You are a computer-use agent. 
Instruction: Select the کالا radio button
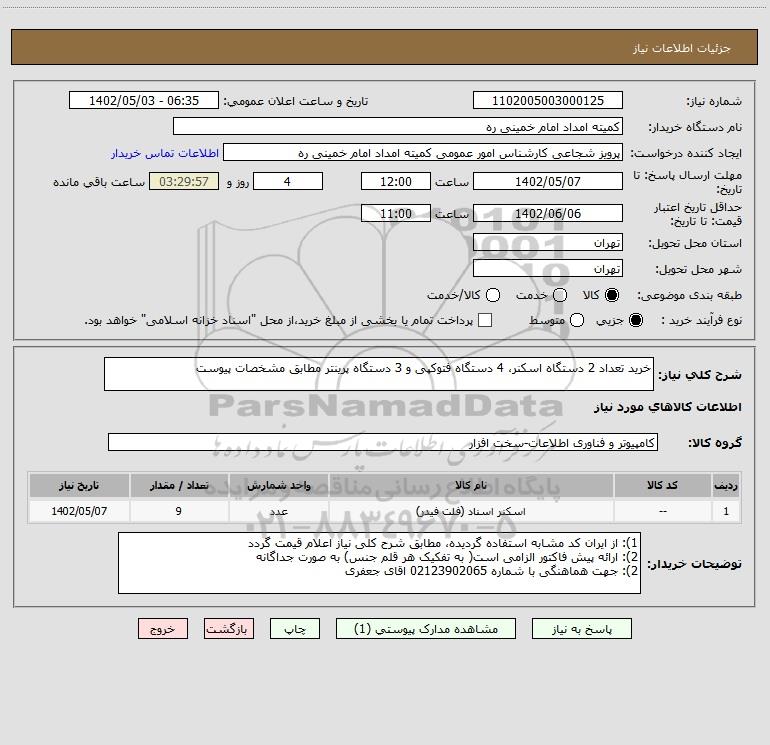[612, 295]
